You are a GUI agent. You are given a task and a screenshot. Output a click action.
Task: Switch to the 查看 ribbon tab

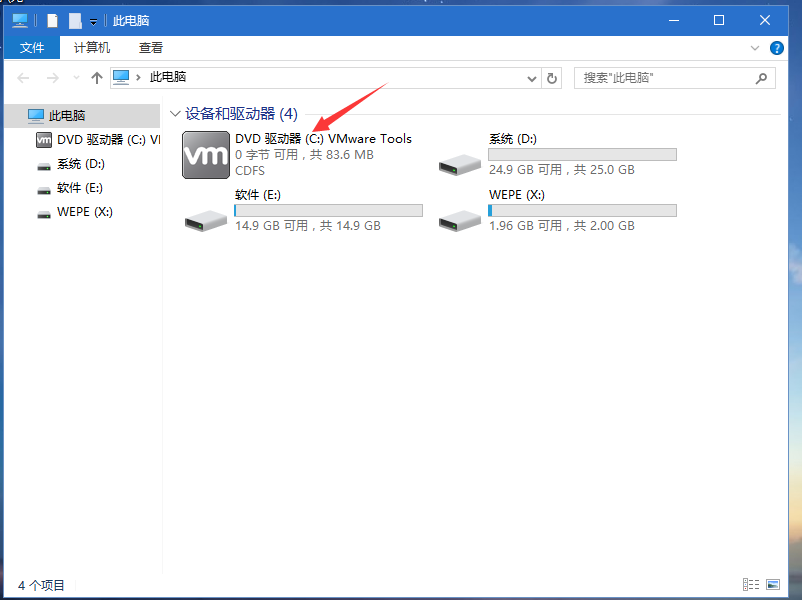[x=151, y=48]
